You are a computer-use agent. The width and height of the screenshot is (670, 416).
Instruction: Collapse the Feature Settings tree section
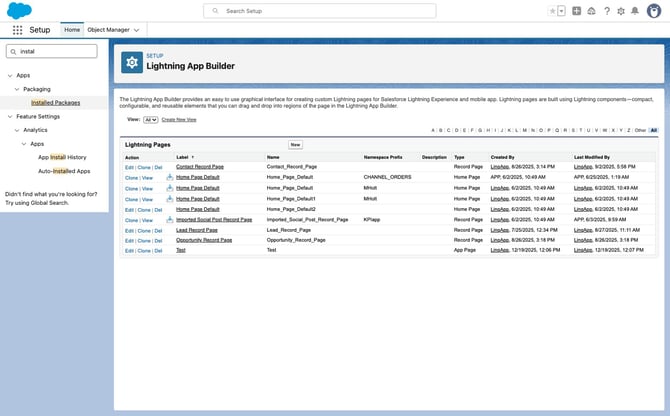coord(10,117)
